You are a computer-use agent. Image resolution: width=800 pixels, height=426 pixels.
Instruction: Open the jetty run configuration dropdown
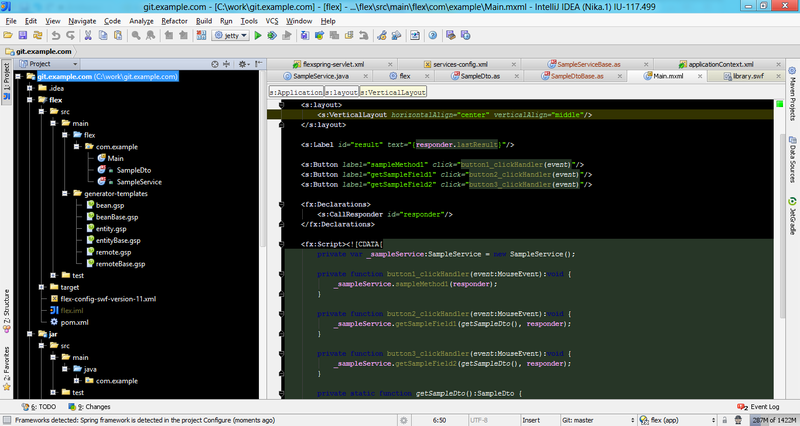point(231,35)
